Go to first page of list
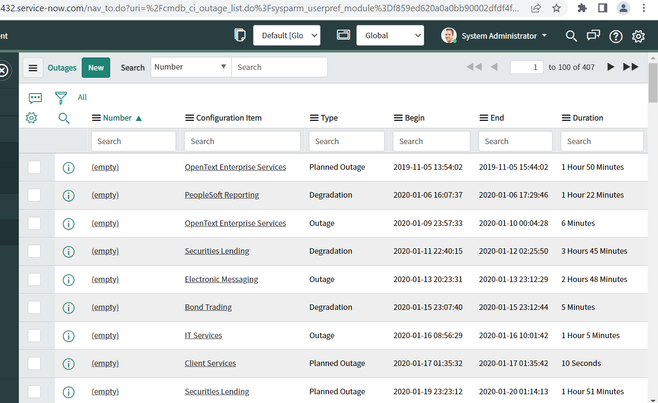 (x=474, y=67)
